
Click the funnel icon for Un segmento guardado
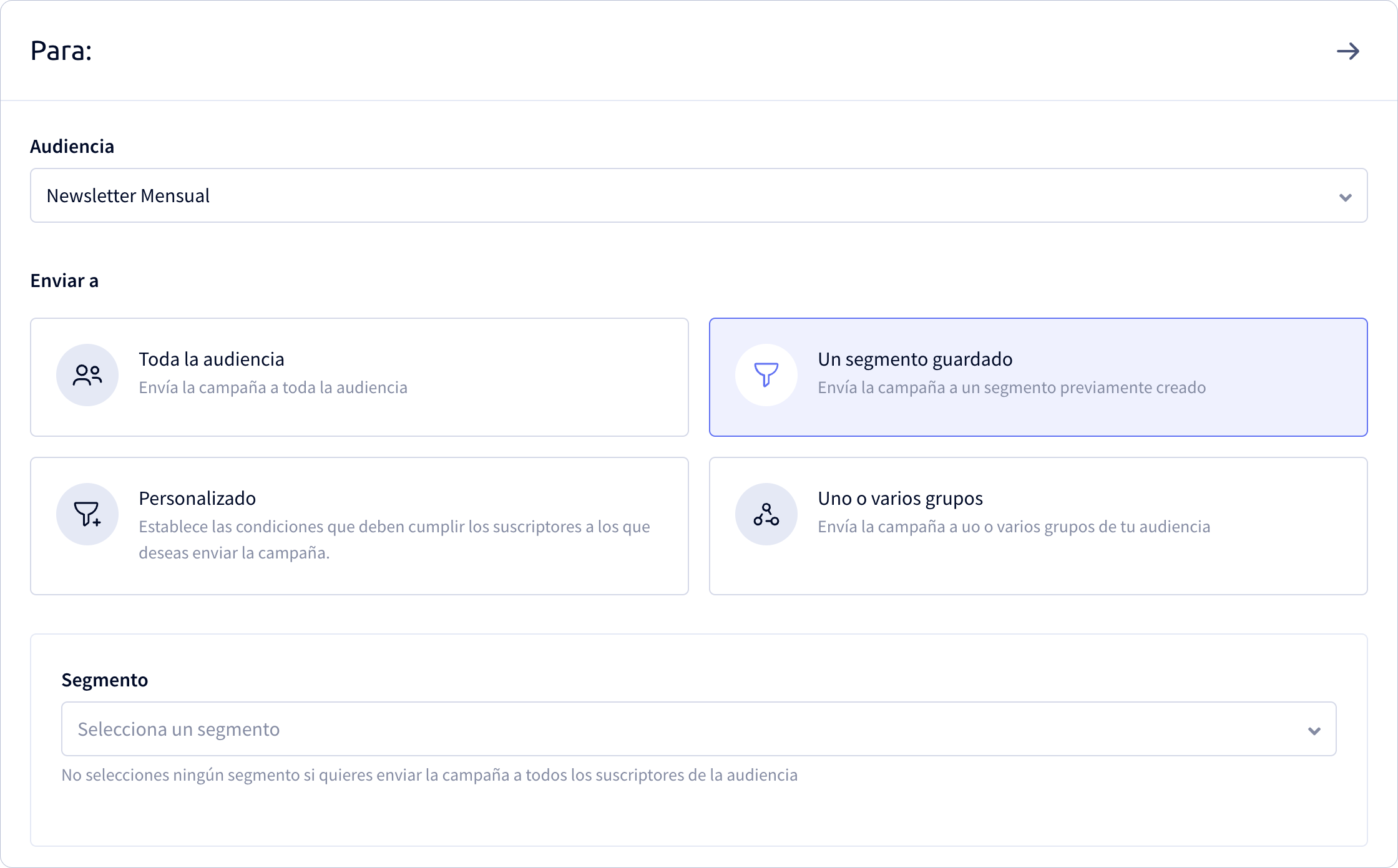pyautogui.click(x=766, y=375)
